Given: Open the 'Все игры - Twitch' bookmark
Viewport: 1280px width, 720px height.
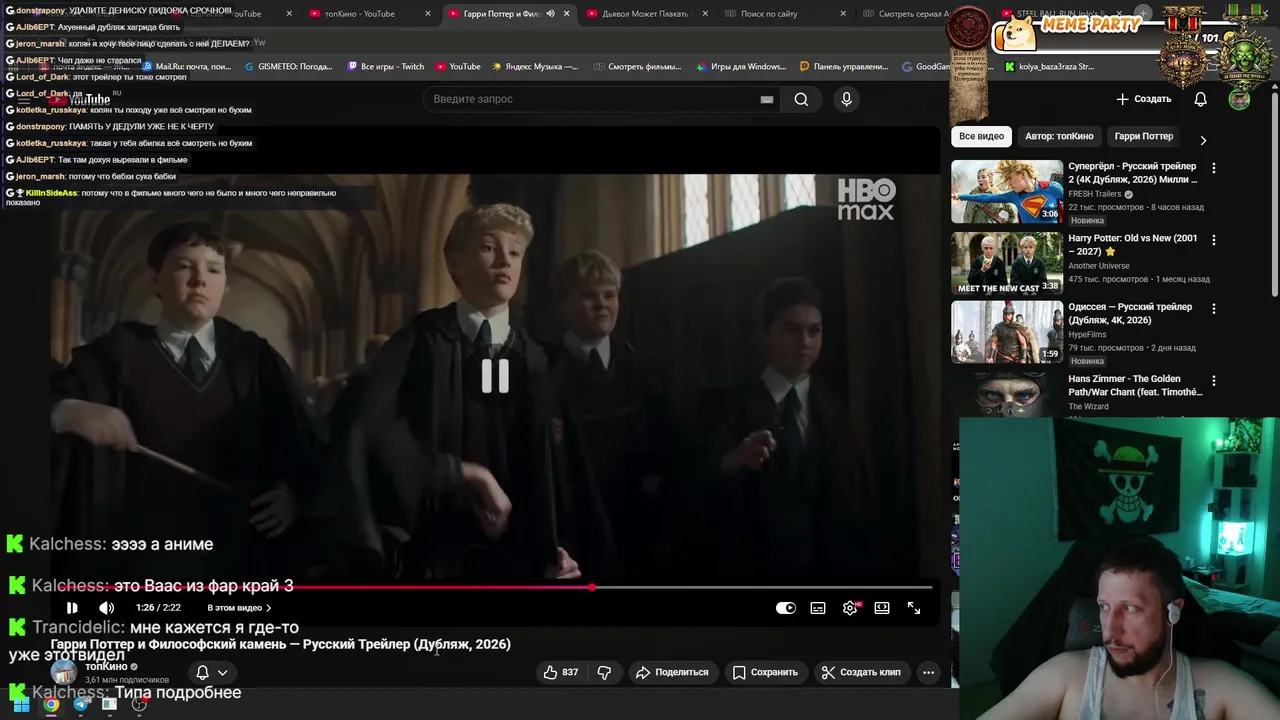Looking at the screenshot, I should coord(386,67).
